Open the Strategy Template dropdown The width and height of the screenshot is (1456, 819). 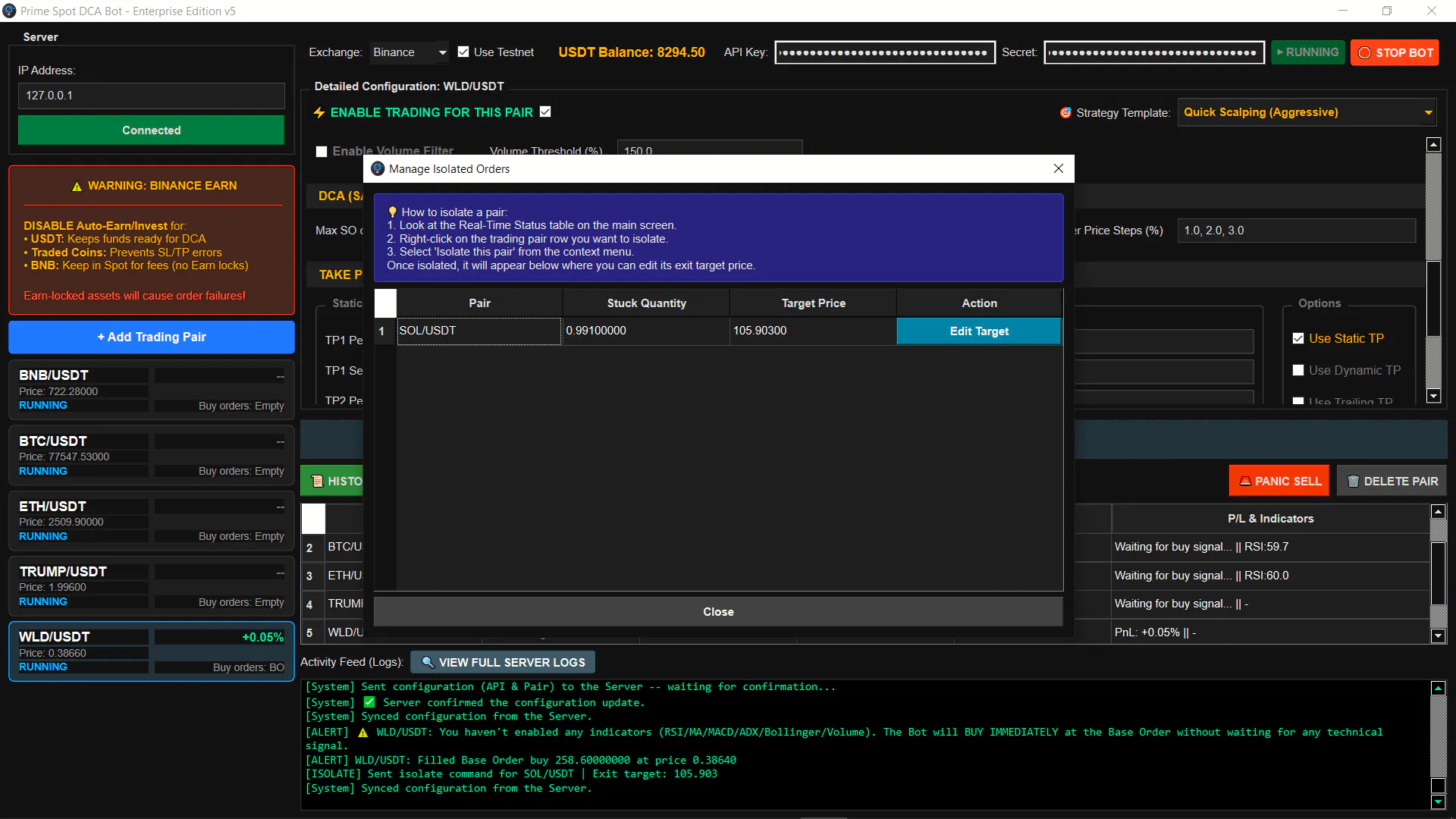coord(1307,112)
